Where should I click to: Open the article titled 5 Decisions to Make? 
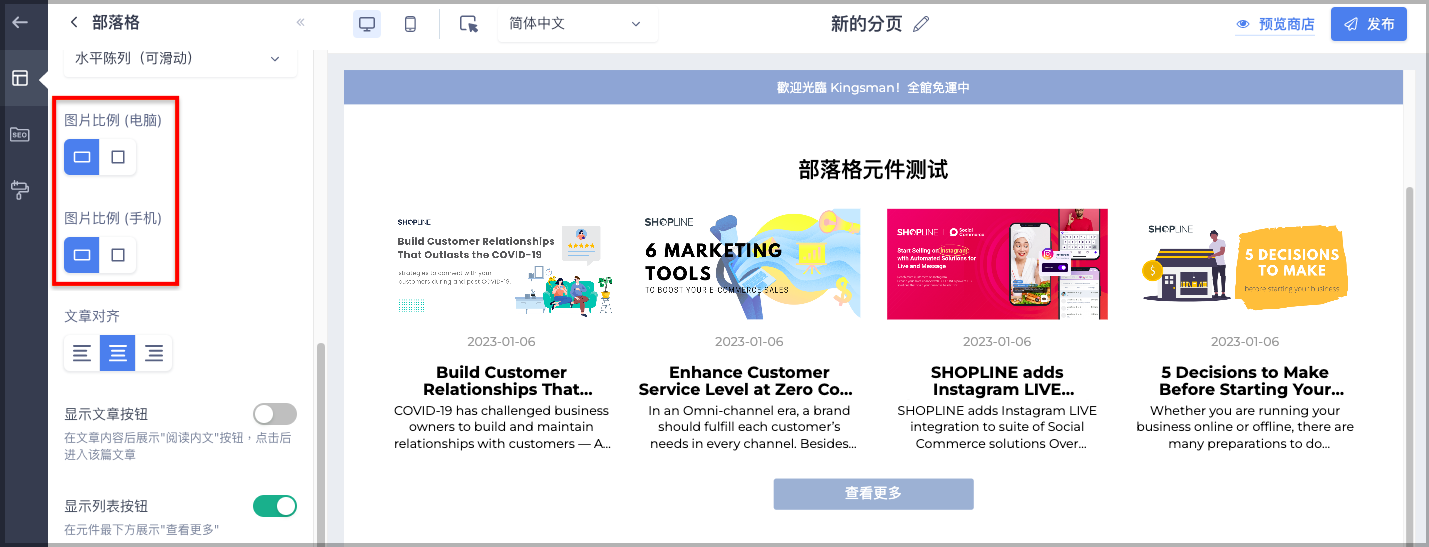pyautogui.click(x=1245, y=381)
